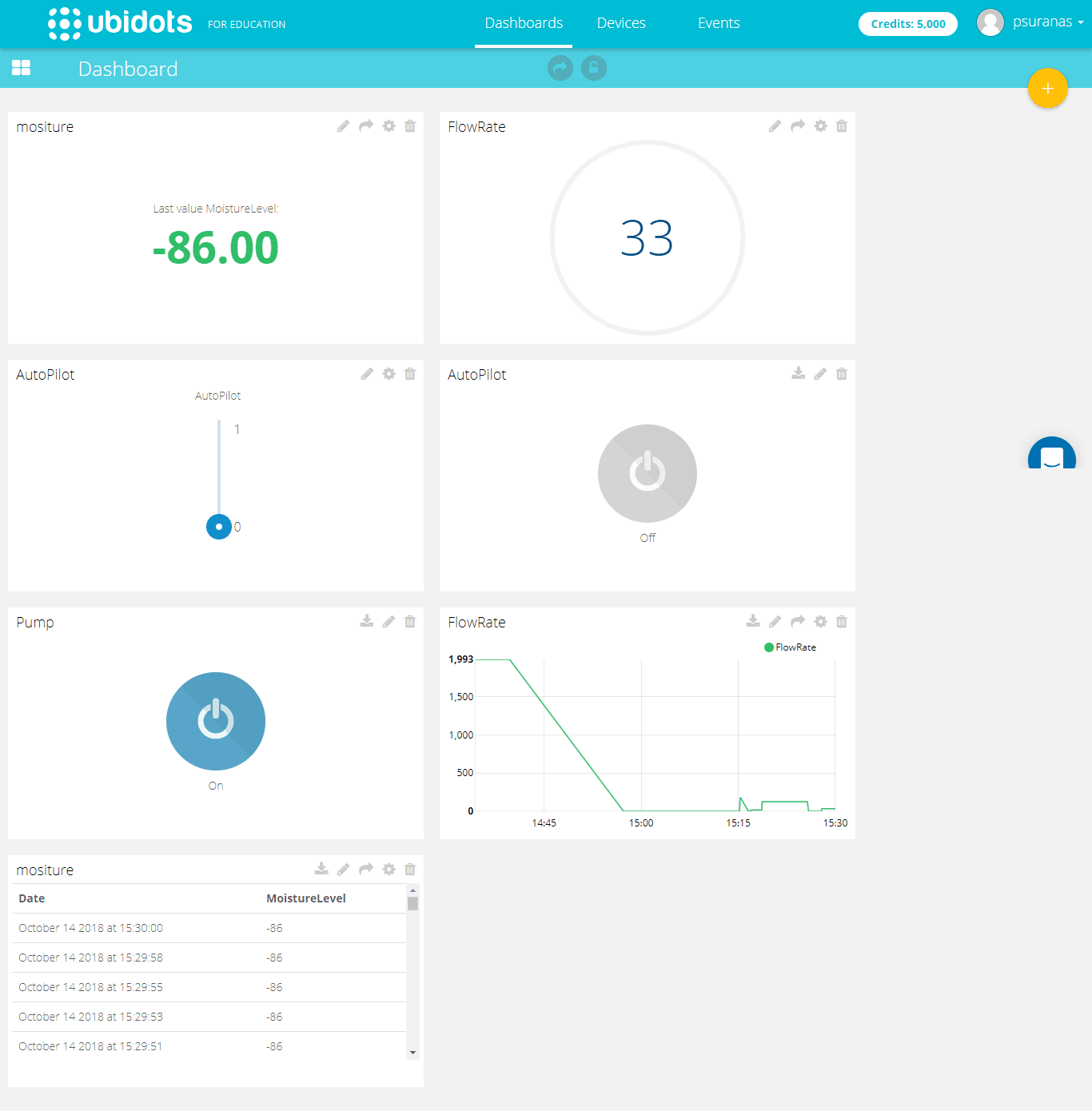Delete the Pump widget
The image size is (1092, 1111).
pyautogui.click(x=410, y=622)
